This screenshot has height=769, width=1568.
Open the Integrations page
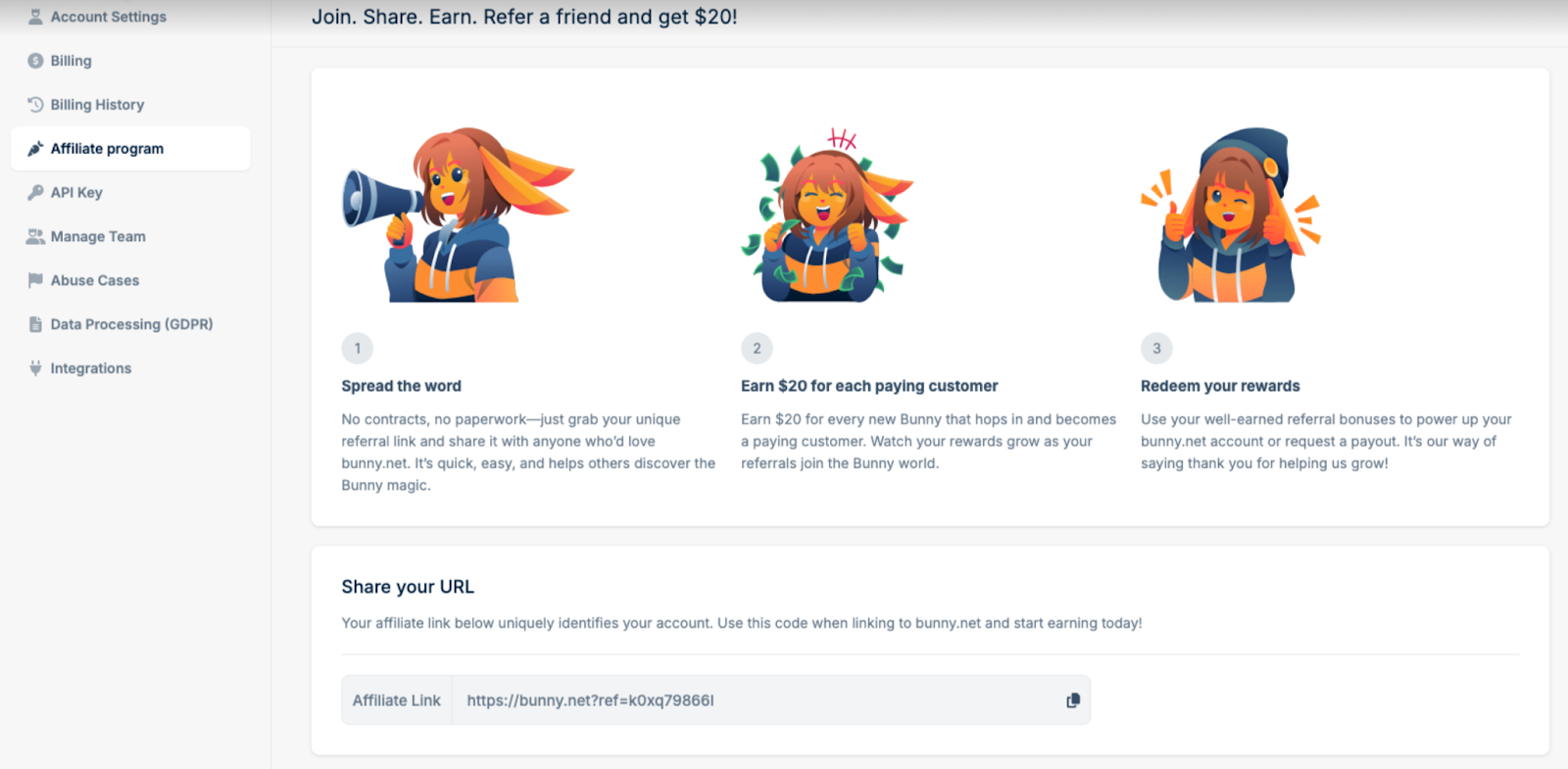[x=90, y=367]
